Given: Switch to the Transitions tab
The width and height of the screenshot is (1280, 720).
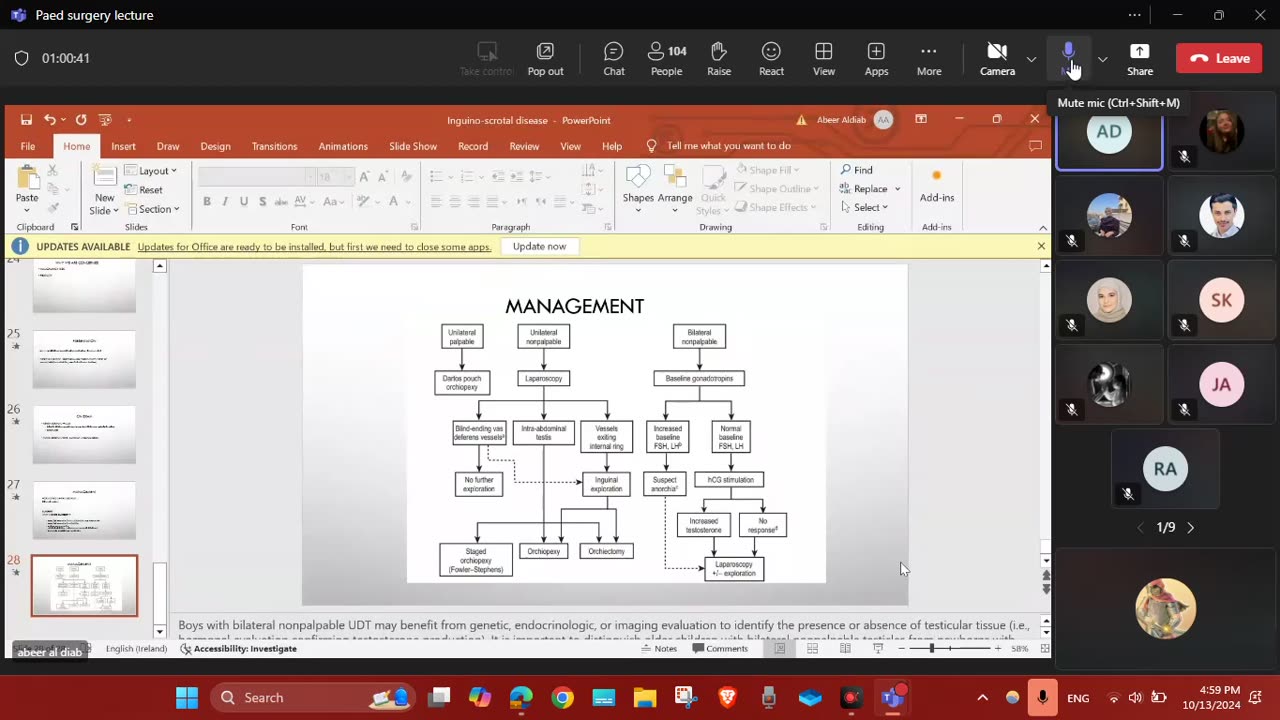Looking at the screenshot, I should pyautogui.click(x=274, y=146).
